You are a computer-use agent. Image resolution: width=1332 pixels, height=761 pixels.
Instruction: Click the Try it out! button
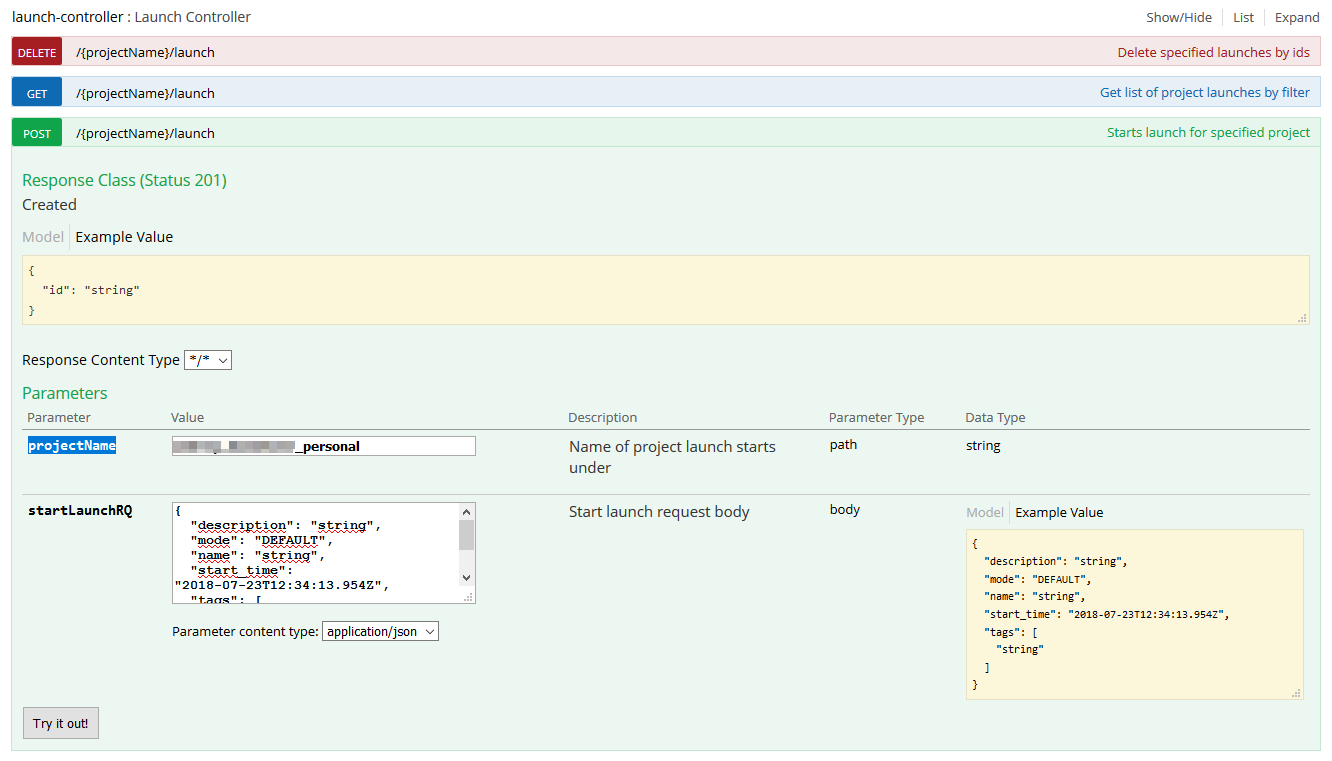pyautogui.click(x=60, y=723)
